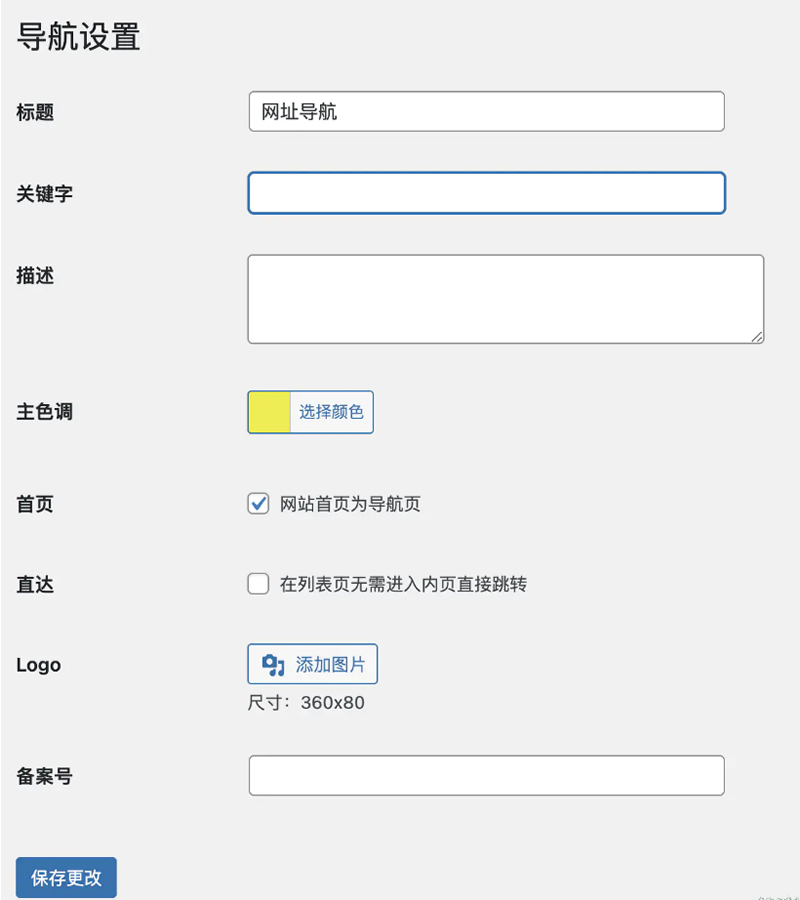The width and height of the screenshot is (800, 900).
Task: Click the 备案号 input field
Action: (x=486, y=775)
